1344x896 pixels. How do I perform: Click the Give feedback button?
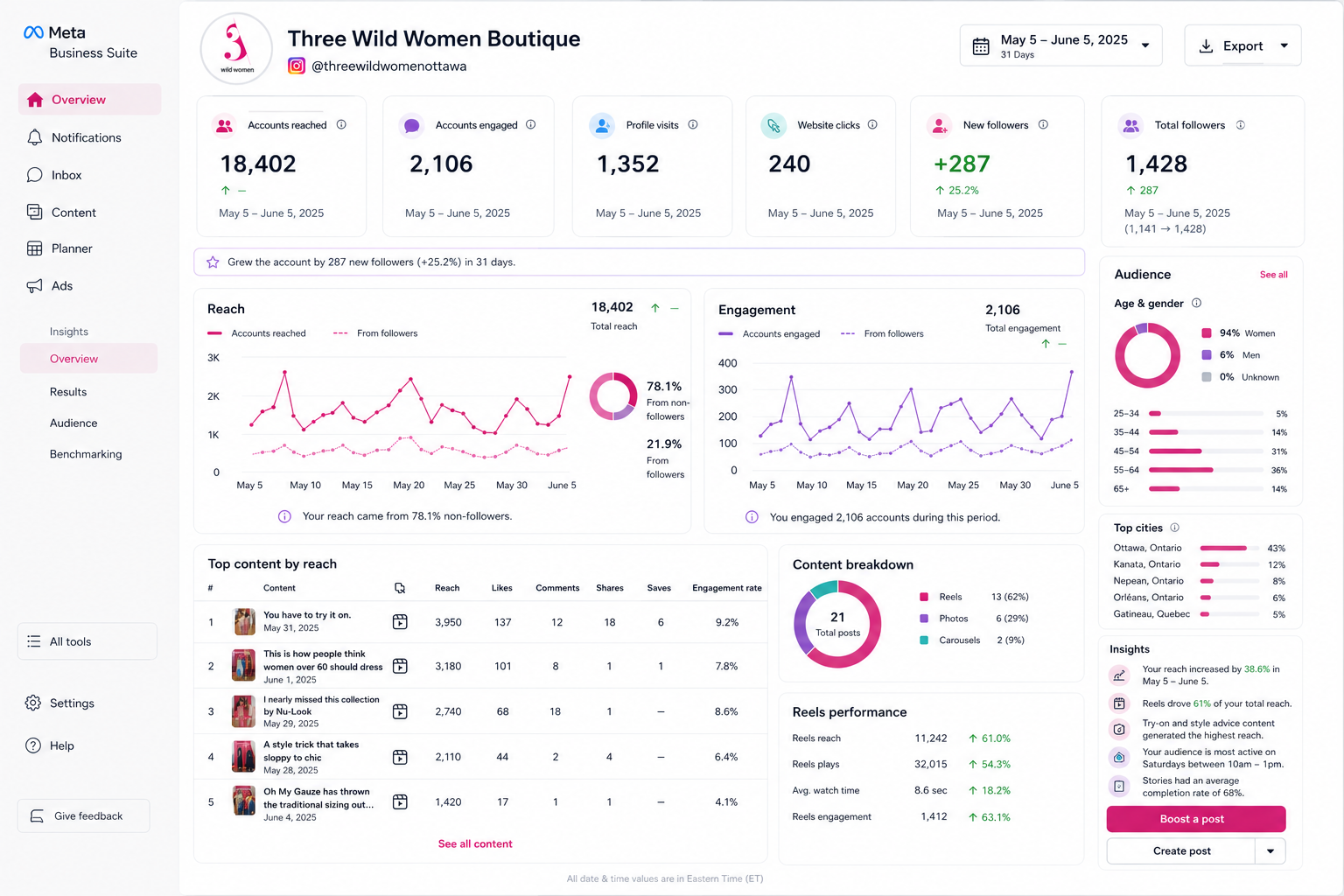pos(83,816)
